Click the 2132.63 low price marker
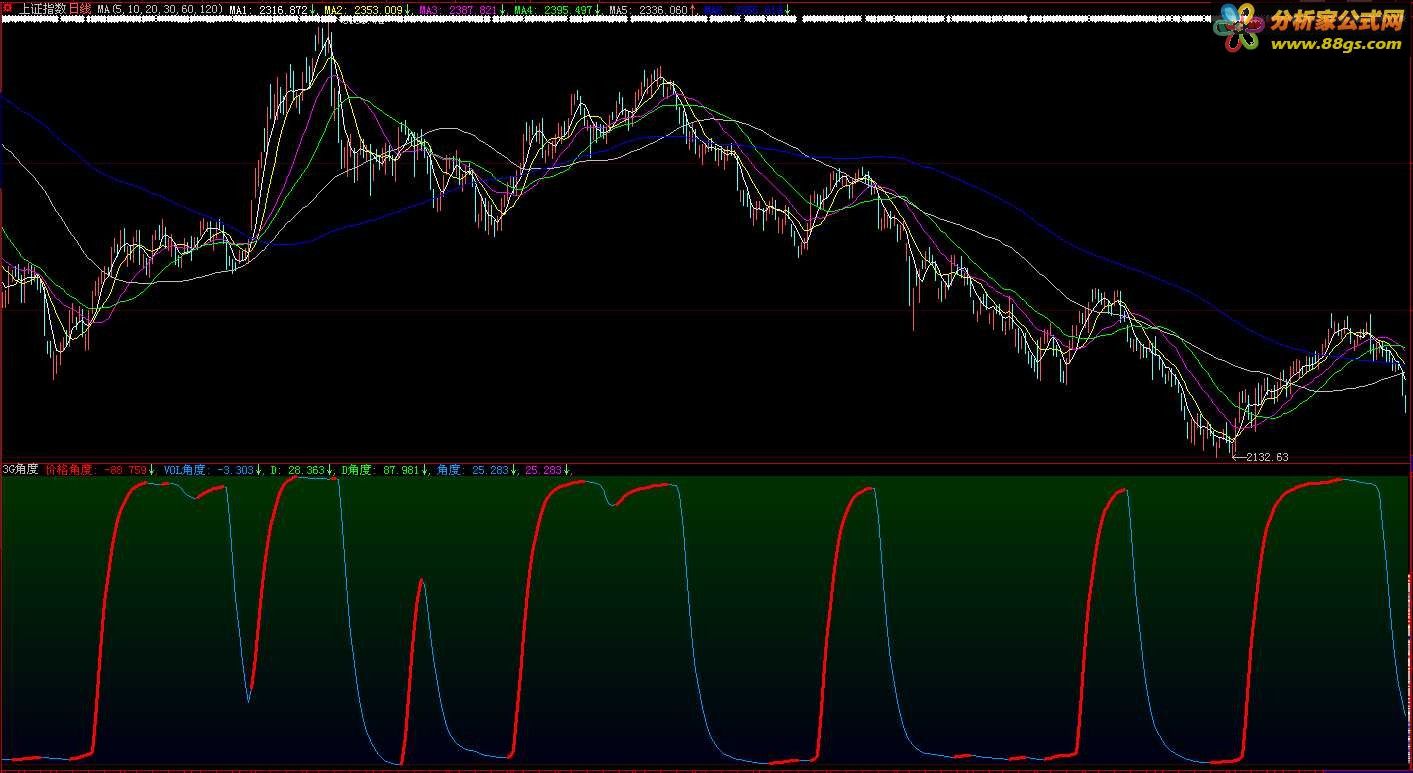The width and height of the screenshot is (1413, 773). (x=1261, y=457)
